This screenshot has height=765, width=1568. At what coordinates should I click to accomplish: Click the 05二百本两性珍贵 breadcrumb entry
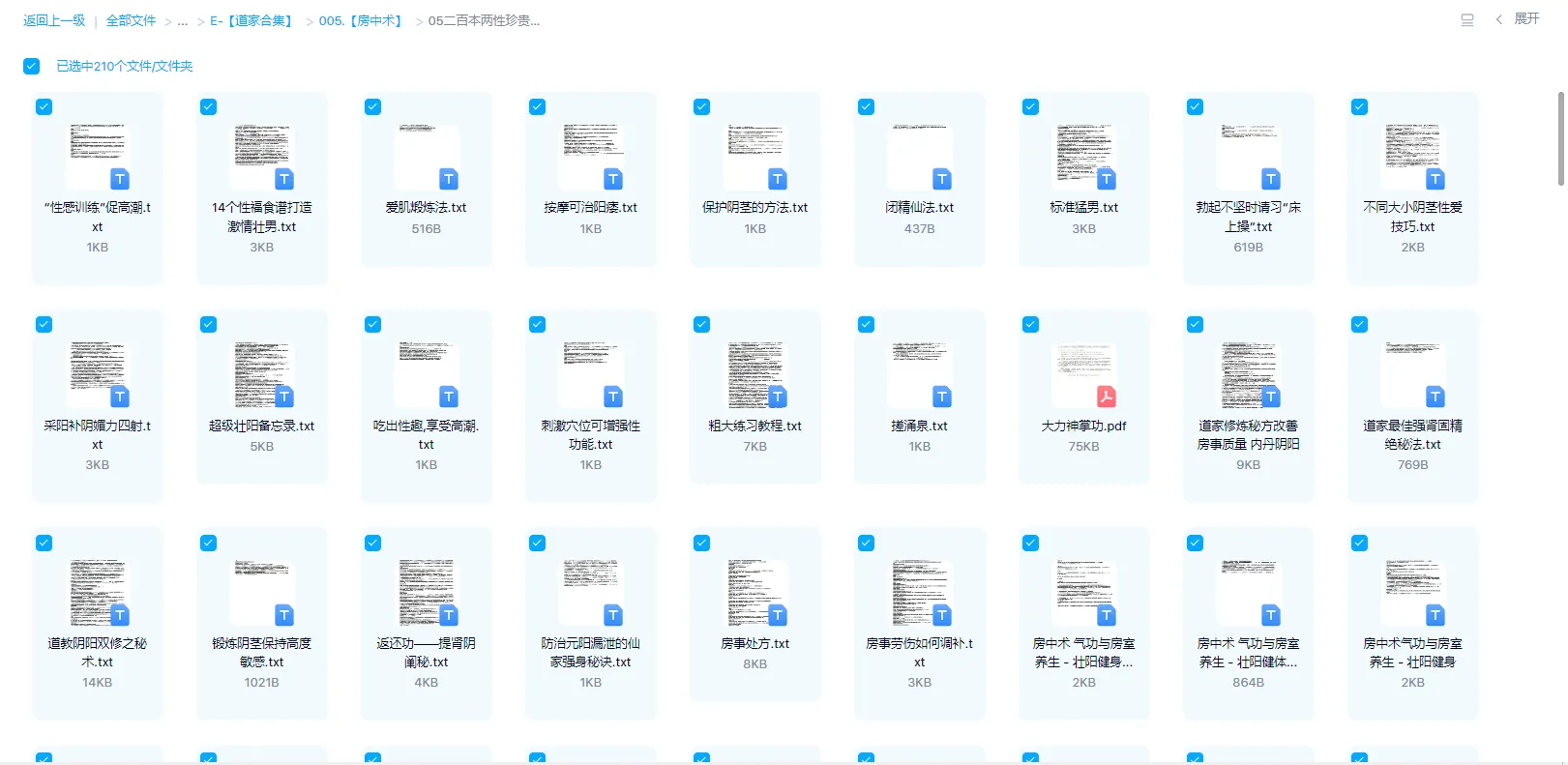point(484,20)
